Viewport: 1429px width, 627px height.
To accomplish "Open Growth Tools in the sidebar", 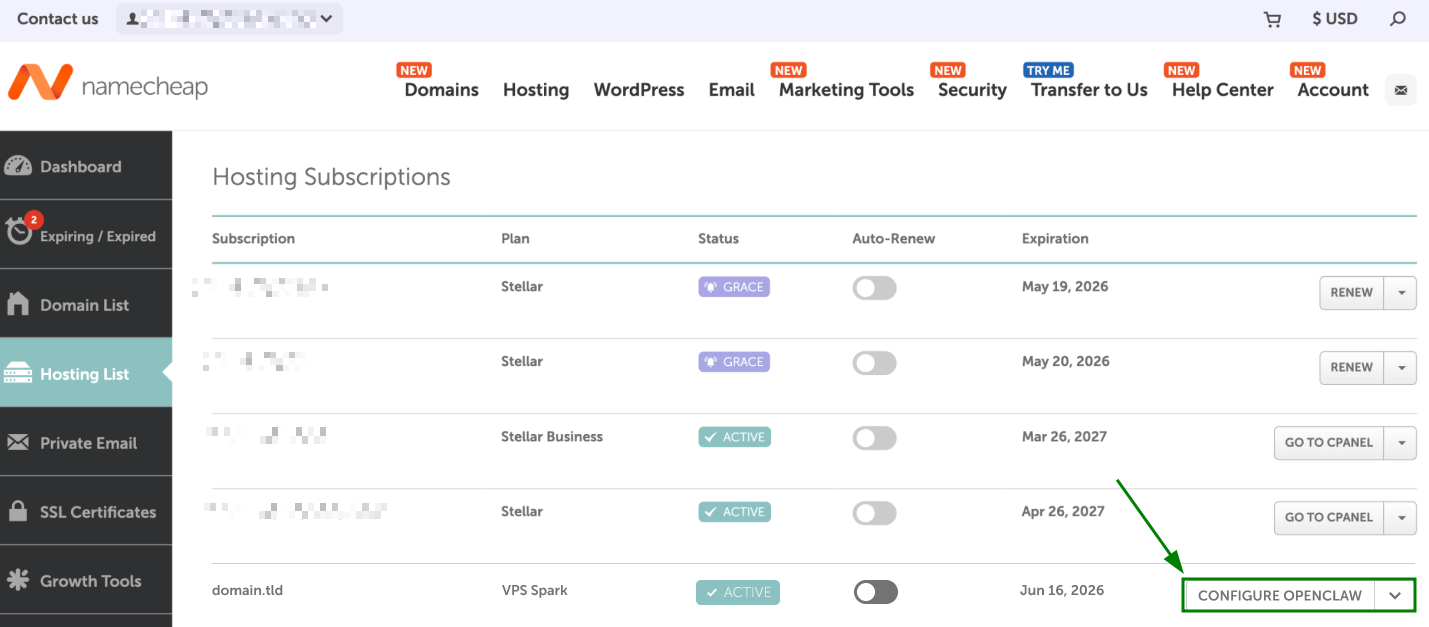I will pos(86,581).
